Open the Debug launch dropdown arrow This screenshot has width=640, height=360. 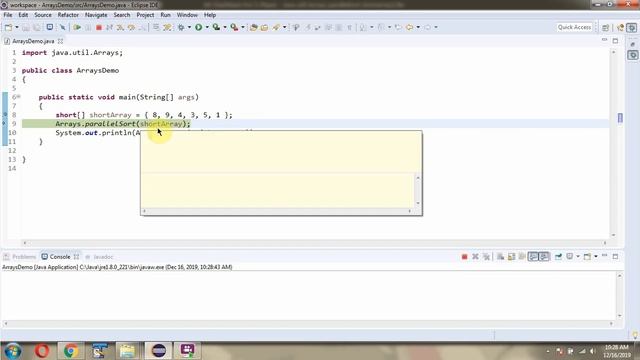pyautogui.click(x=189, y=27)
